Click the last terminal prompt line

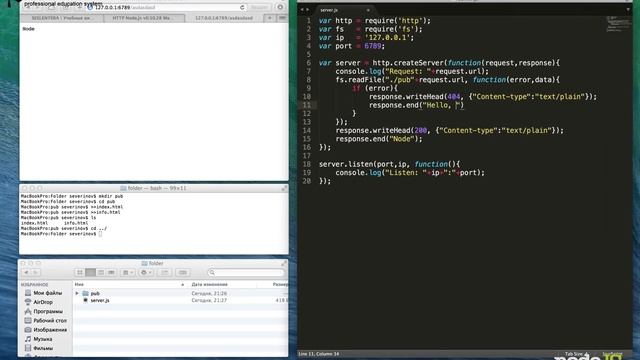click(61, 234)
